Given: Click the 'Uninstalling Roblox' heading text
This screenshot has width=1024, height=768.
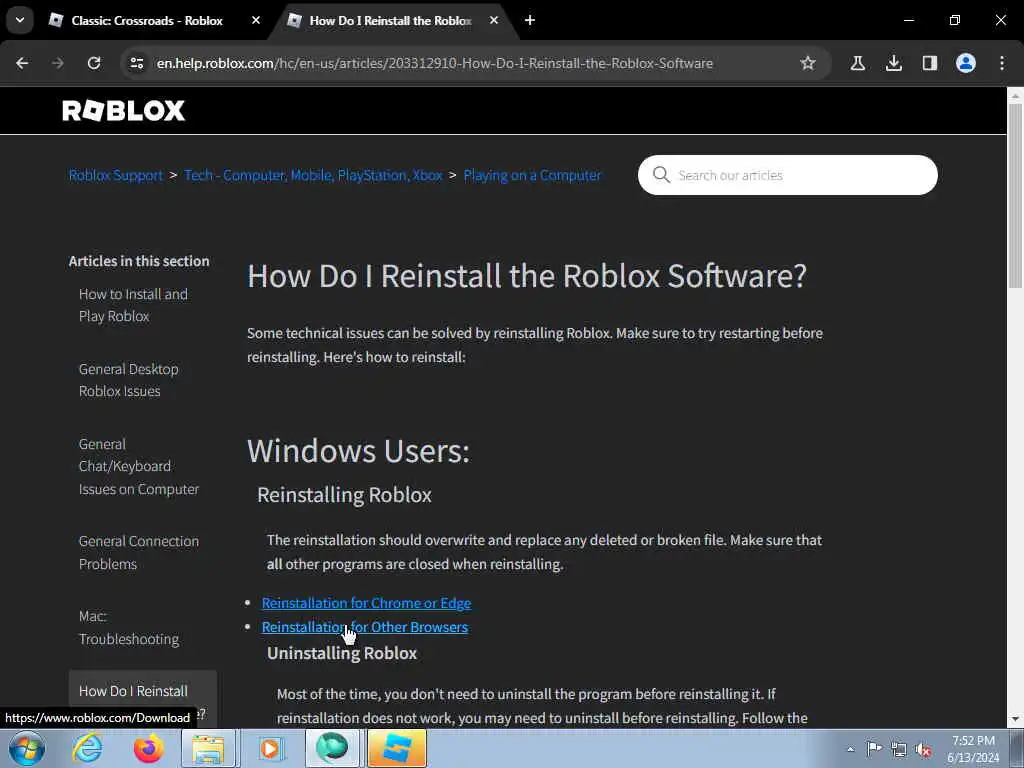Looking at the screenshot, I should click(x=342, y=653).
